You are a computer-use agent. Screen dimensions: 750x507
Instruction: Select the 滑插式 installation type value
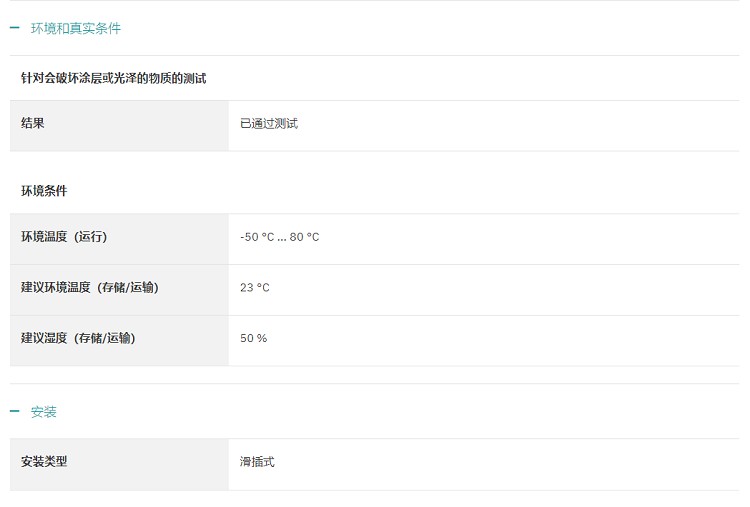point(257,462)
